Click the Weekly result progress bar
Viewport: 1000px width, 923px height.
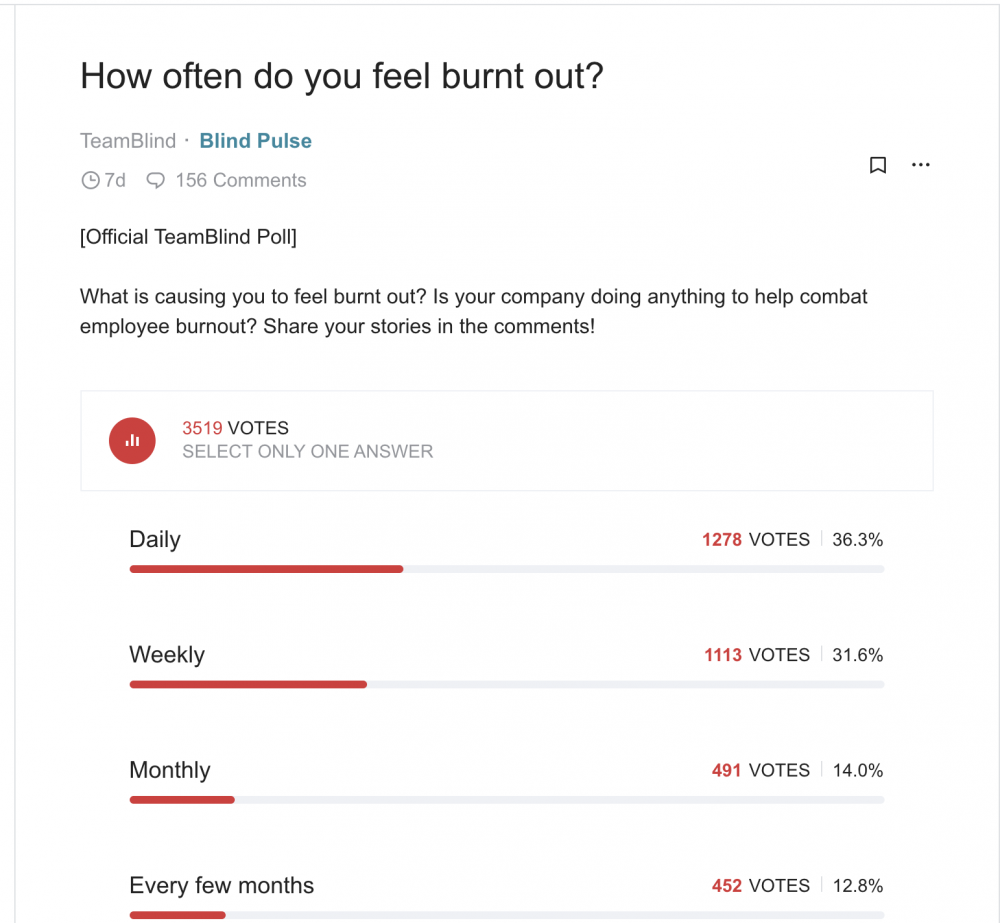click(507, 684)
